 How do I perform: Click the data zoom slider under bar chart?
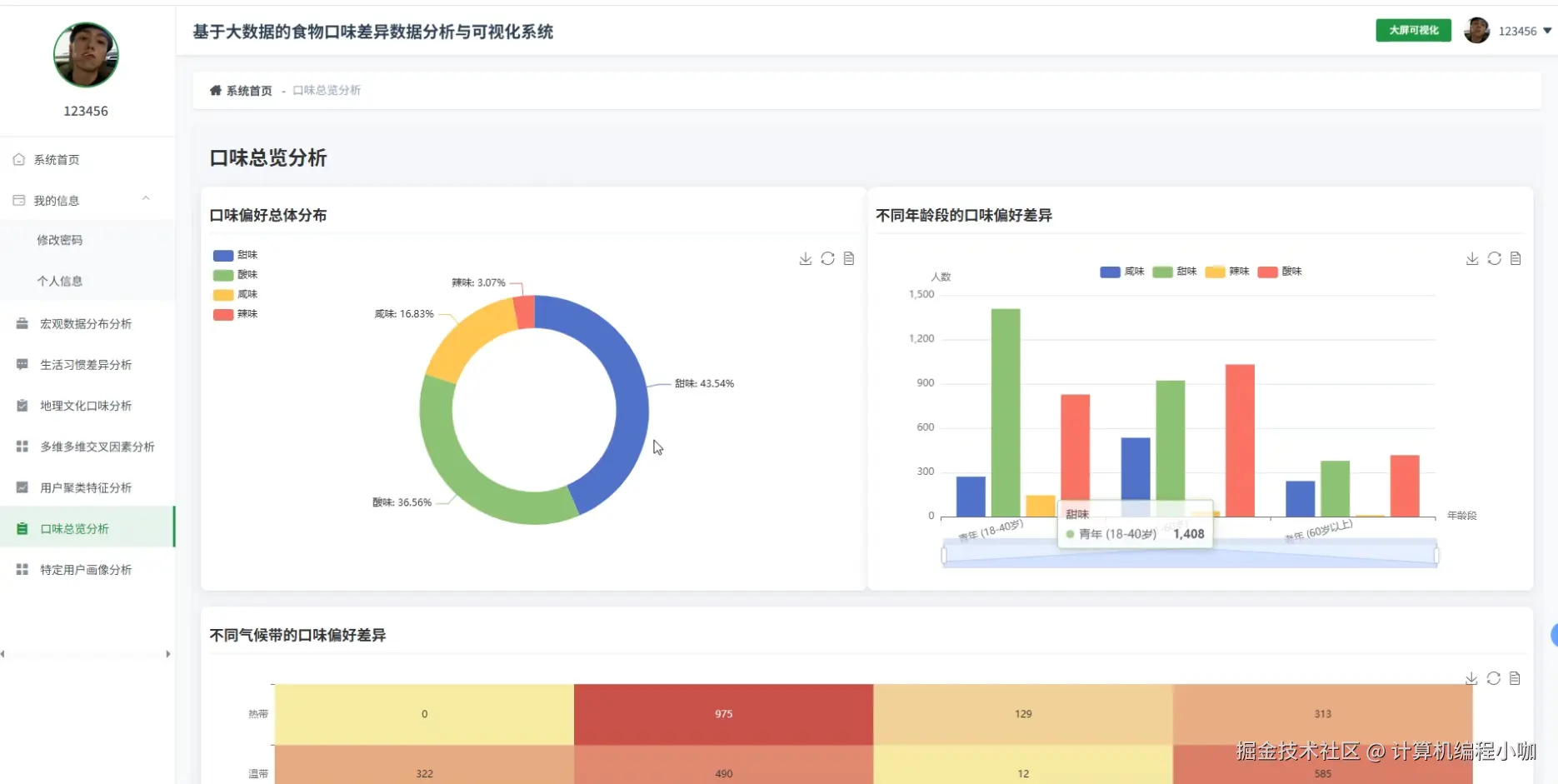(x=1190, y=555)
